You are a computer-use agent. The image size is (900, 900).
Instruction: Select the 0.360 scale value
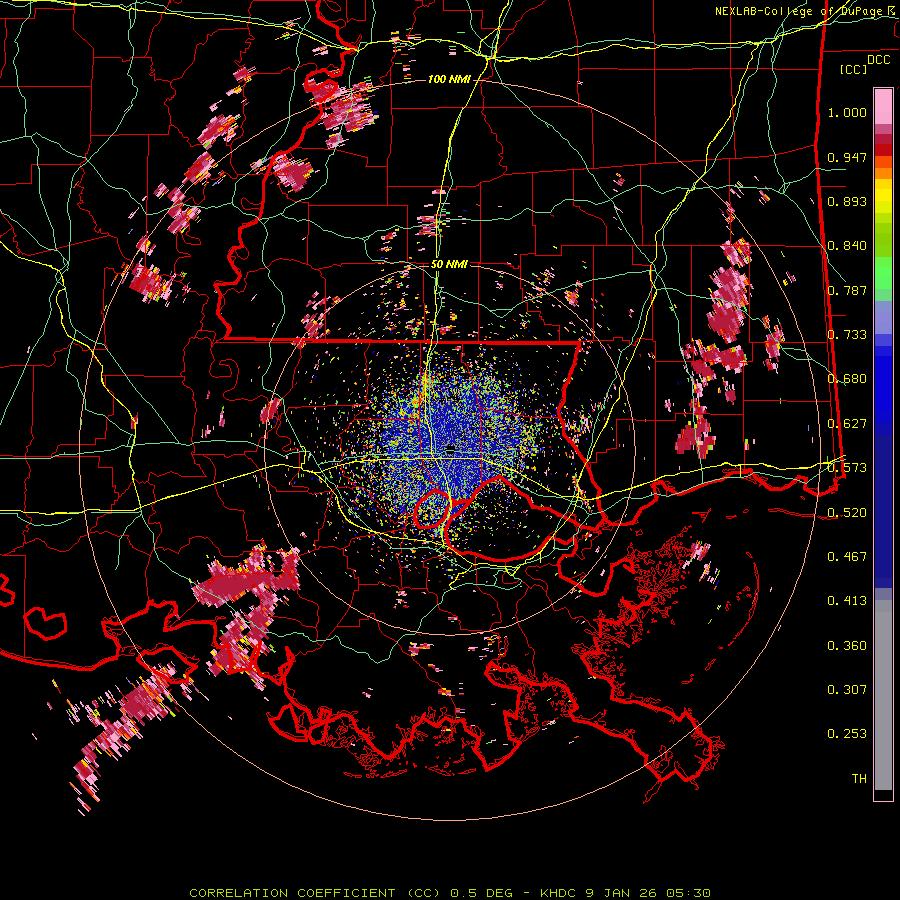click(847, 646)
